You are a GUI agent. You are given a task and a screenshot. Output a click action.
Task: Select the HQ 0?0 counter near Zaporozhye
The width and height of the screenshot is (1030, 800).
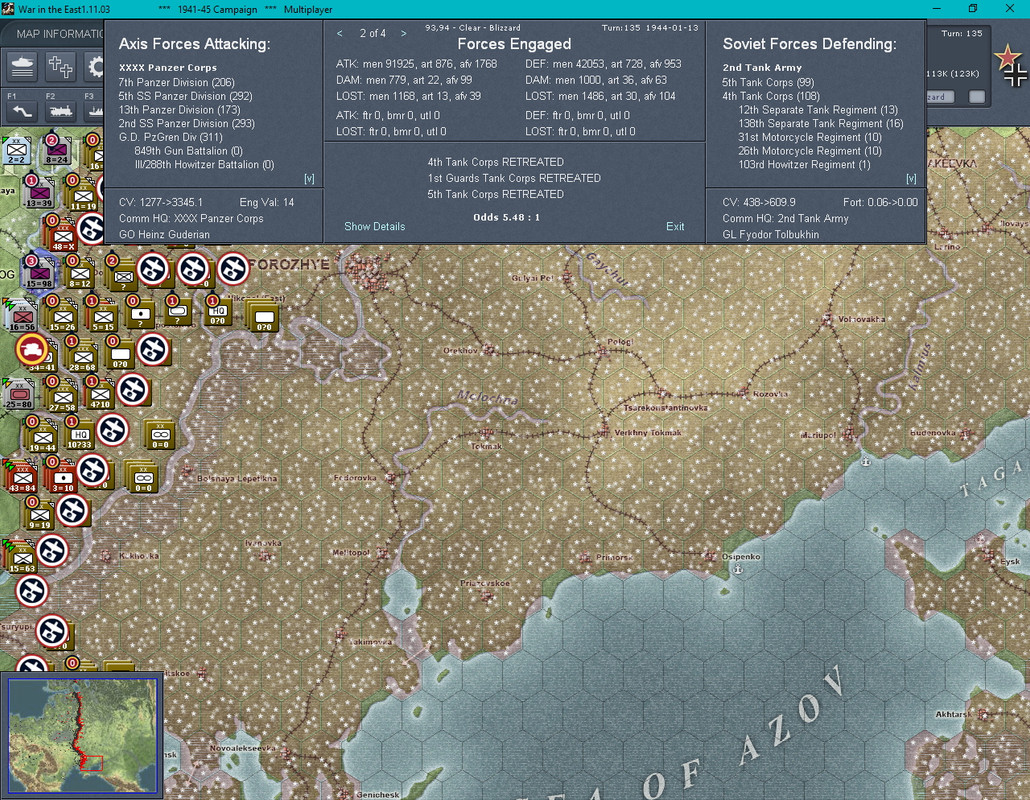tap(218, 313)
